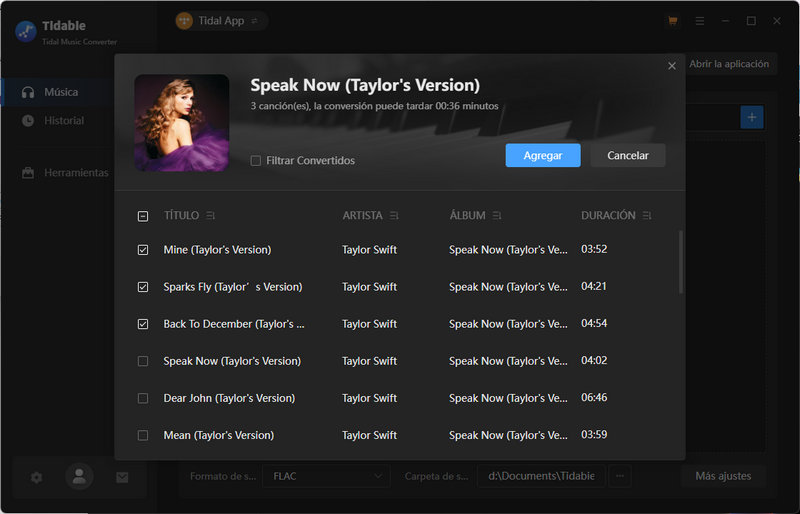This screenshot has width=800, height=514.
Task: Sort by ARTISTA column sort icon
Action: (394, 216)
